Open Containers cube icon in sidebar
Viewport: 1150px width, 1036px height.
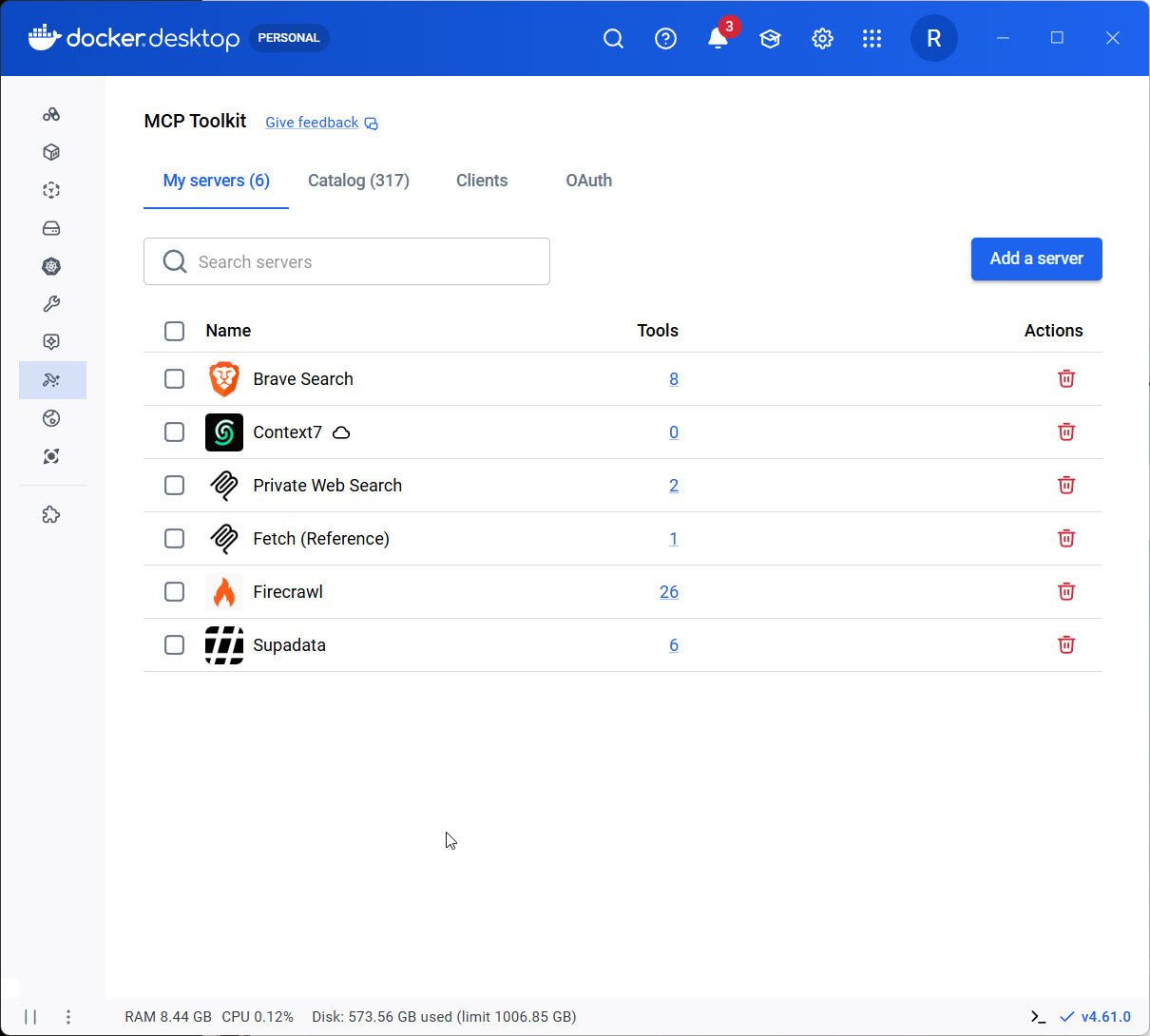(x=51, y=152)
